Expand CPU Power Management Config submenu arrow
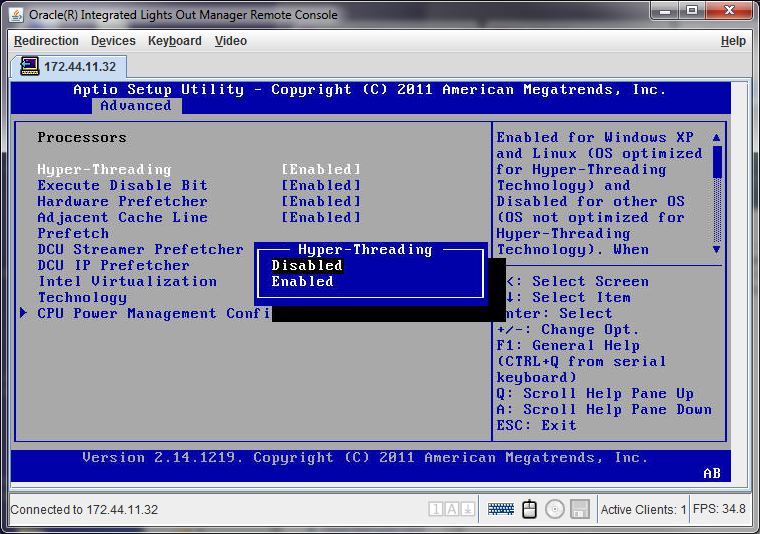The image size is (760, 534). [23, 313]
